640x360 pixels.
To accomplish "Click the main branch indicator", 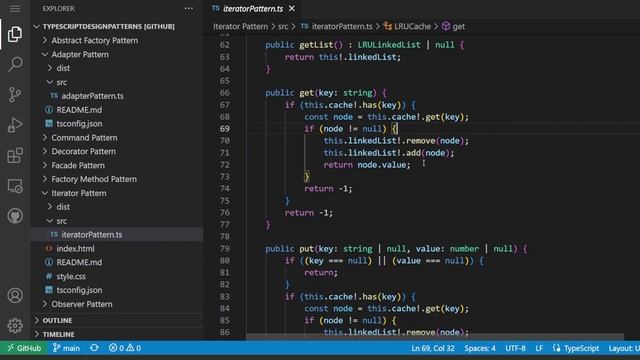I will [66, 348].
